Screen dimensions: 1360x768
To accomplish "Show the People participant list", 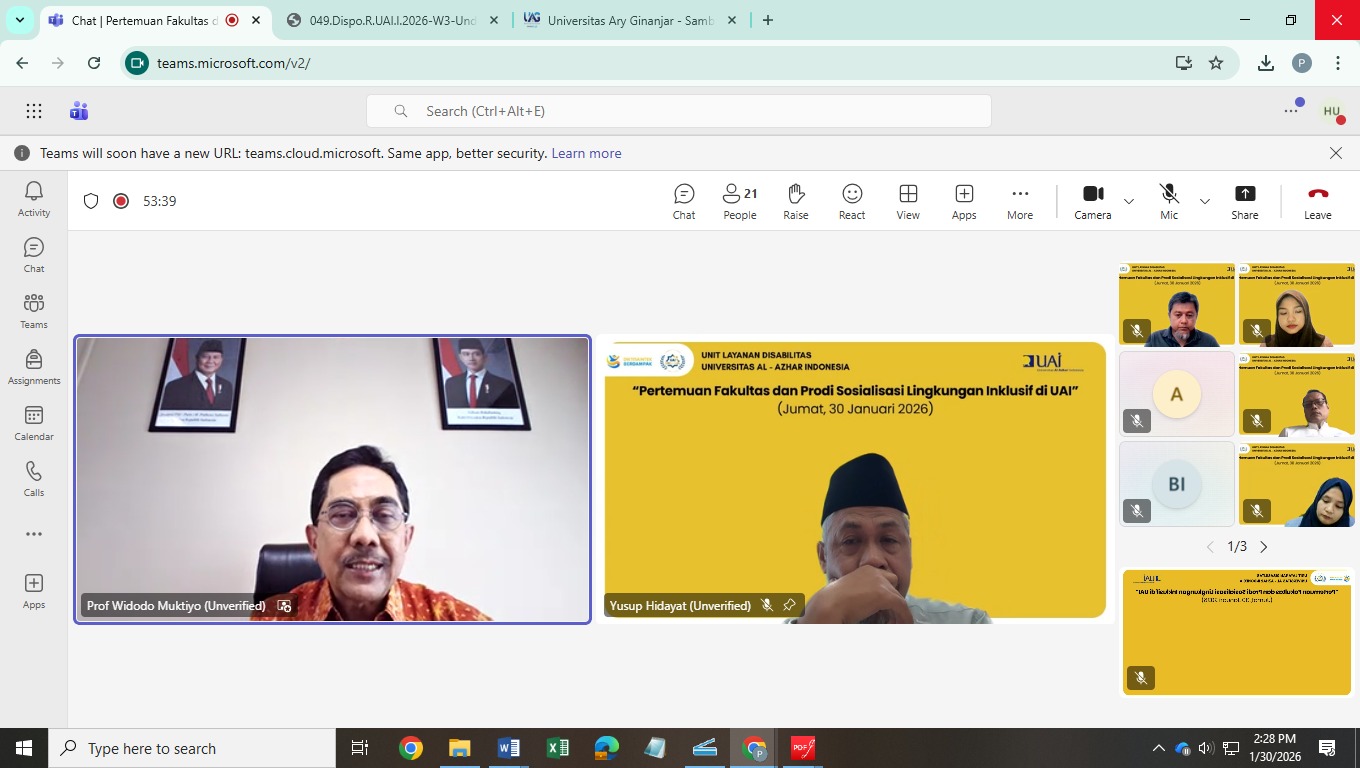I will coord(740,201).
